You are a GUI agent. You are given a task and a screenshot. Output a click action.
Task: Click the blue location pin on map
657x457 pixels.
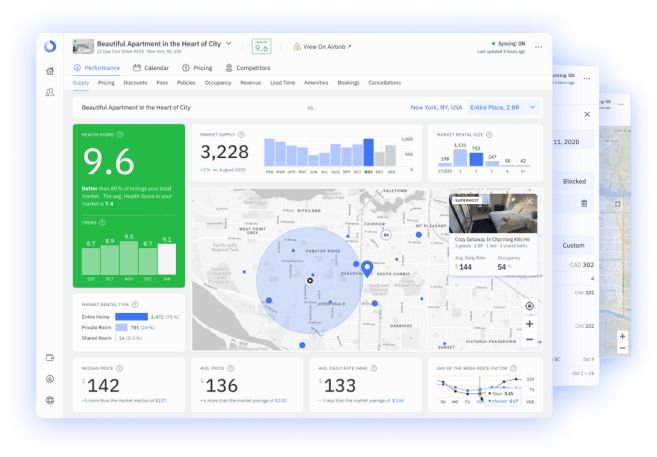367,269
